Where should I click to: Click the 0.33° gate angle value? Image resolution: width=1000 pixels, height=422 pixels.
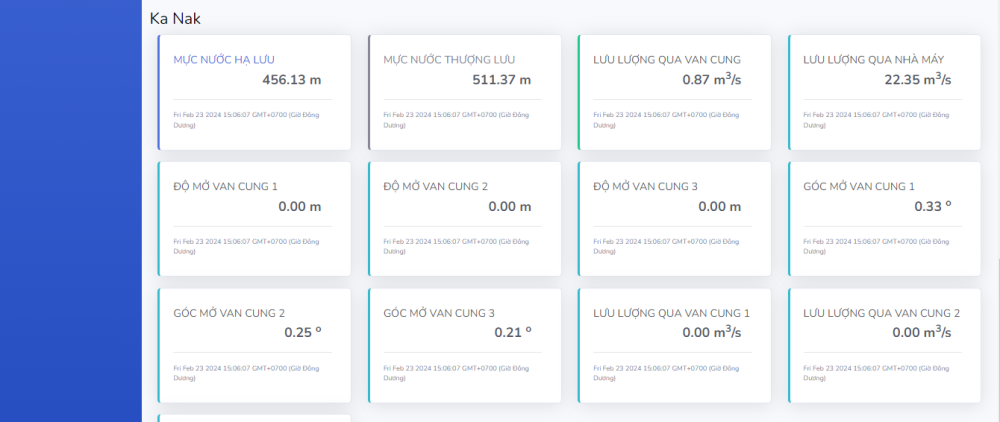(933, 206)
